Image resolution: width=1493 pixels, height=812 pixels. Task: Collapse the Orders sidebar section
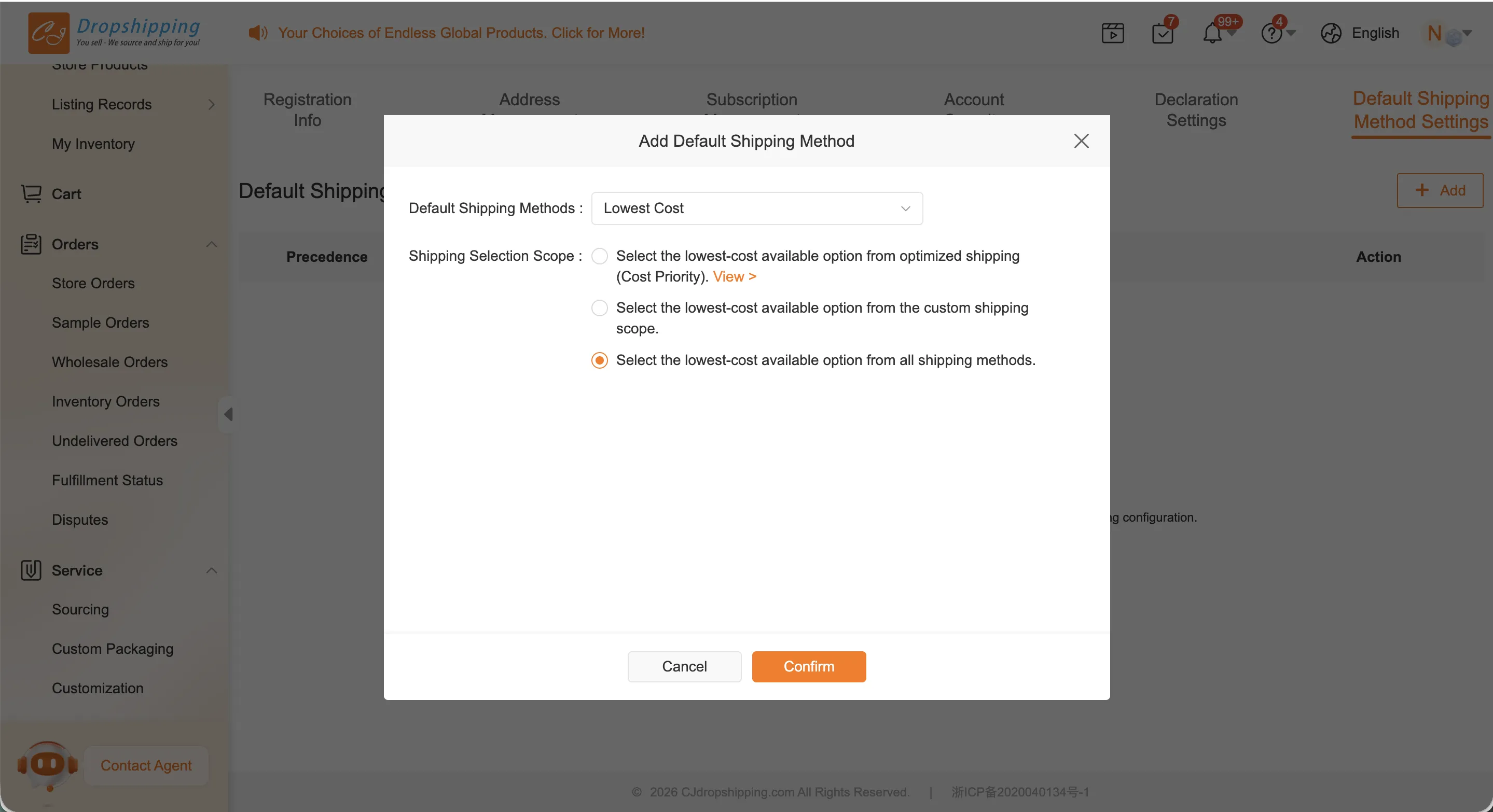click(x=212, y=244)
